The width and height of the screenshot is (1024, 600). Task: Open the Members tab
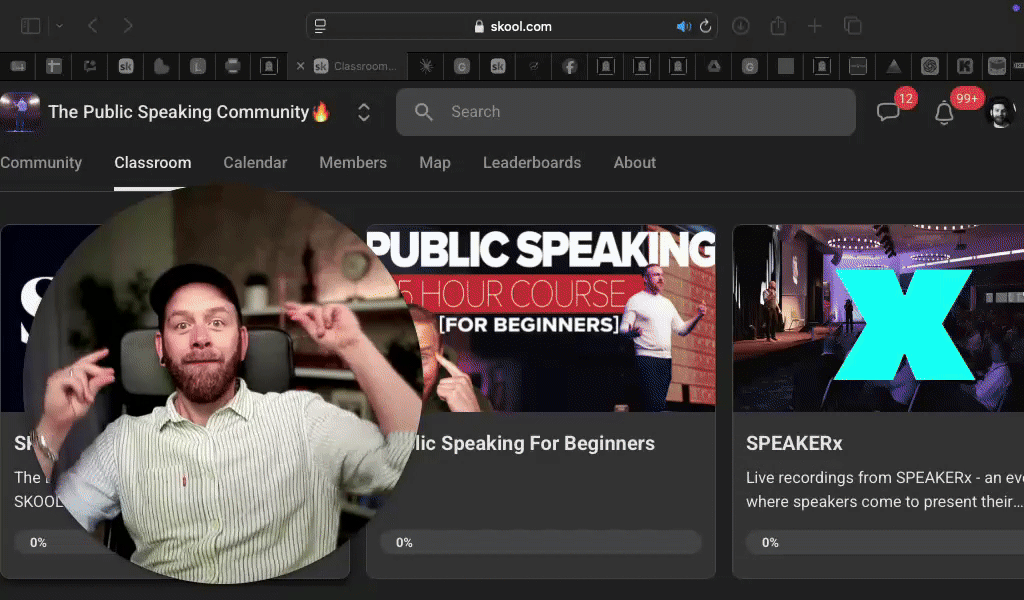tap(353, 163)
